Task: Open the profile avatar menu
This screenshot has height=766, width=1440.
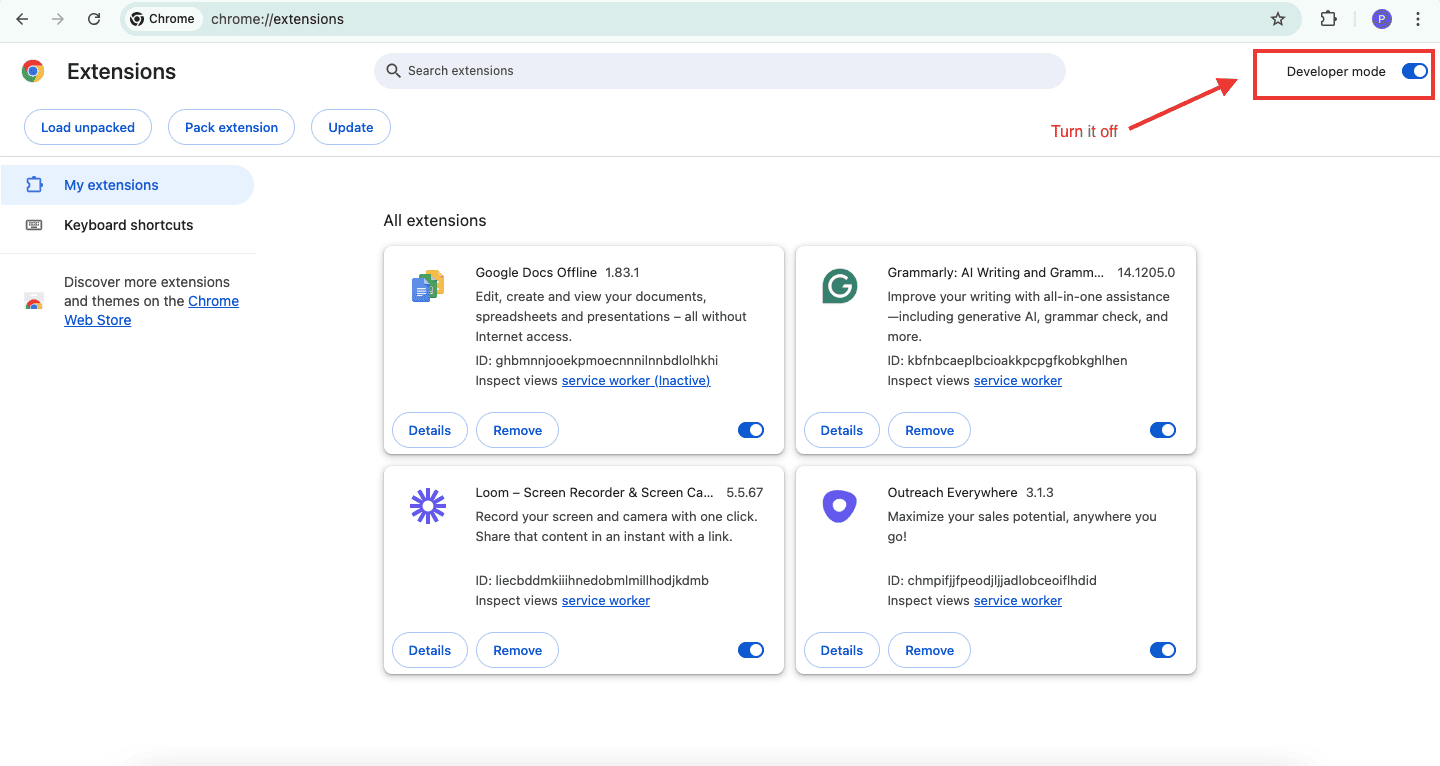Action: [x=1382, y=19]
